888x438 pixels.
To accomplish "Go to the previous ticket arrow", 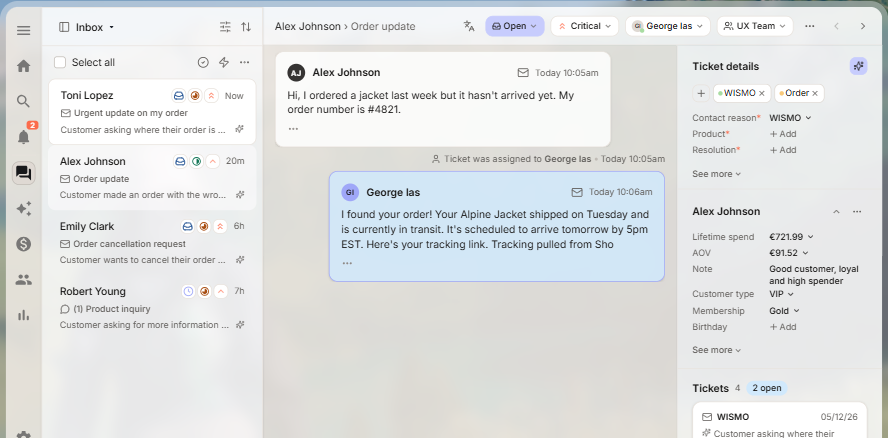I will tap(836, 26).
